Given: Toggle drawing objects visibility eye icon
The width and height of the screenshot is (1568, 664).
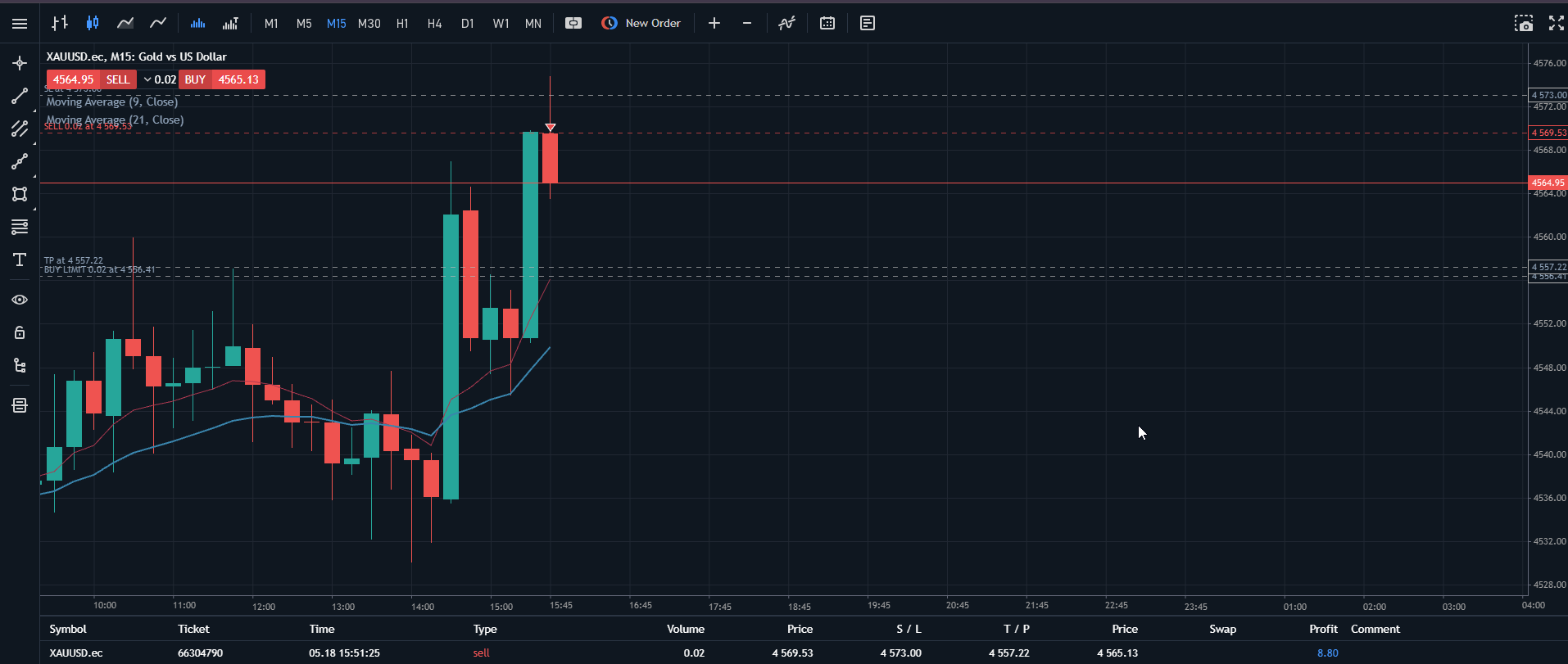Looking at the screenshot, I should [x=20, y=300].
